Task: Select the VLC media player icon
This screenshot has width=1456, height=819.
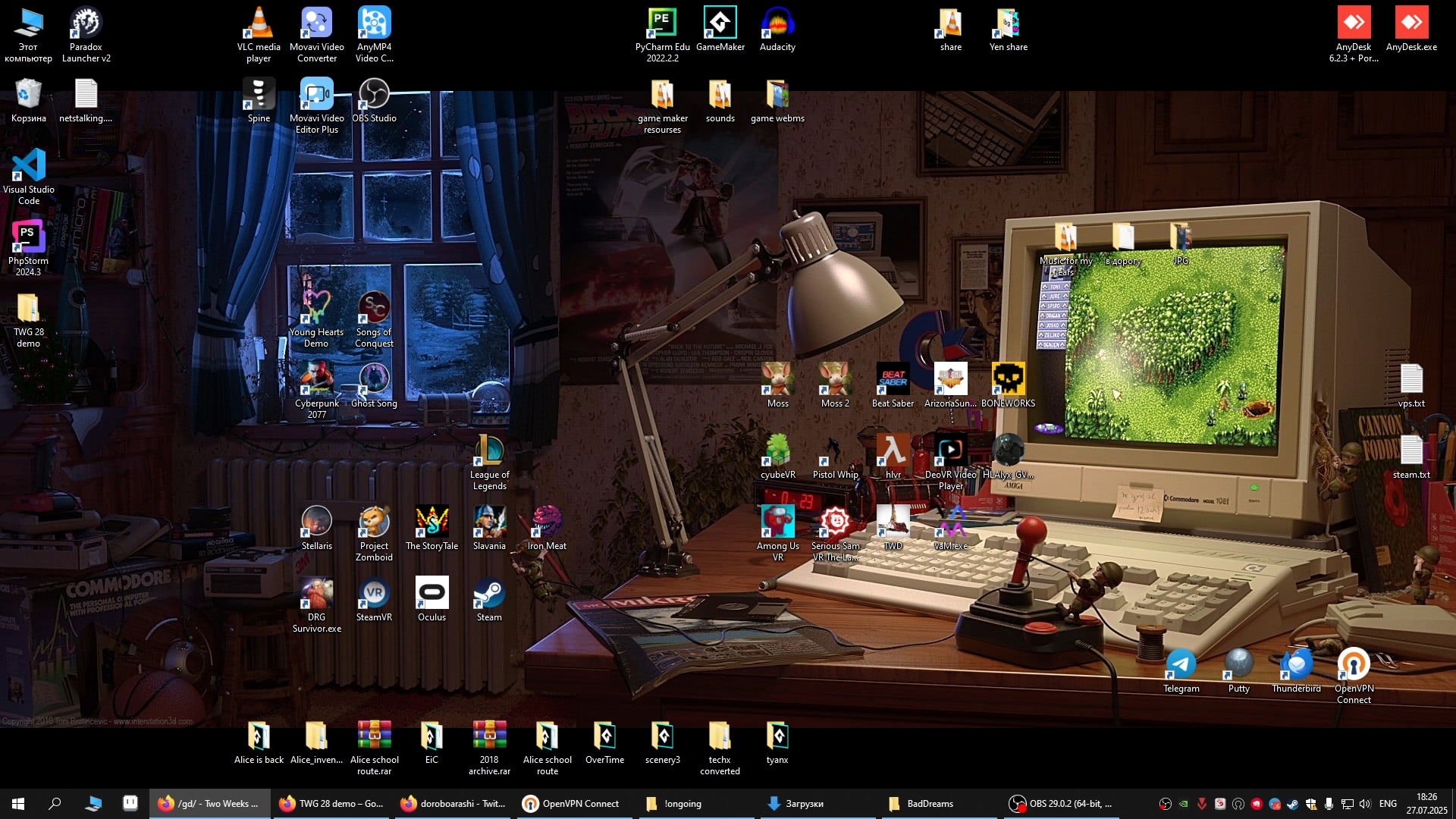Action: 259,24
